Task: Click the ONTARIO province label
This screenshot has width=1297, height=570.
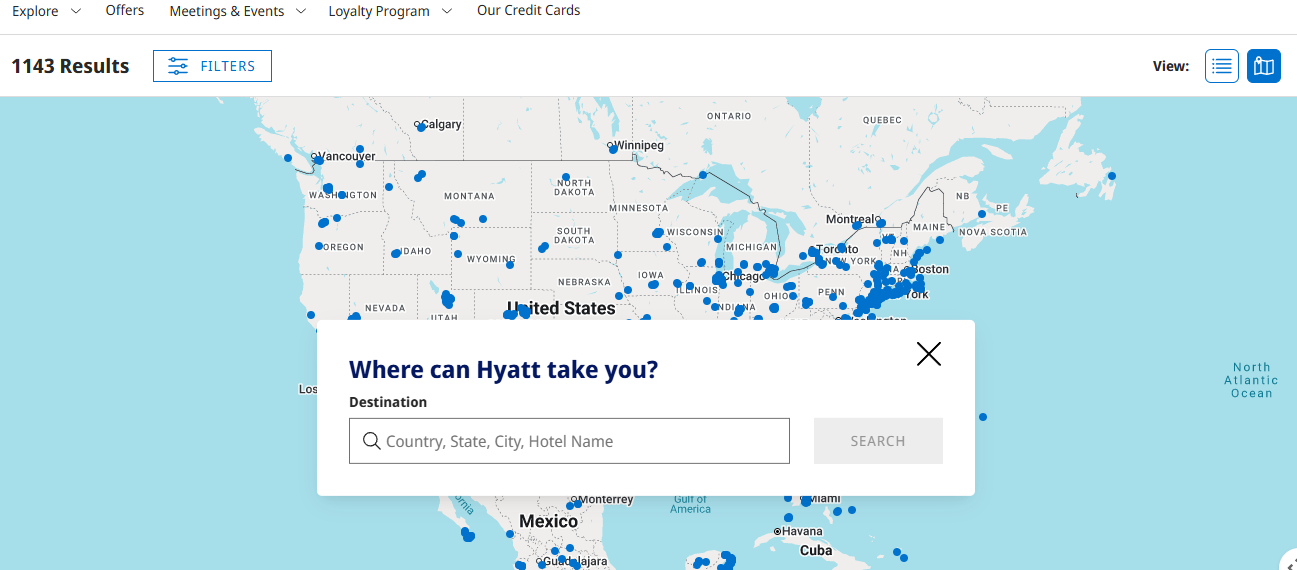Action: point(729,116)
